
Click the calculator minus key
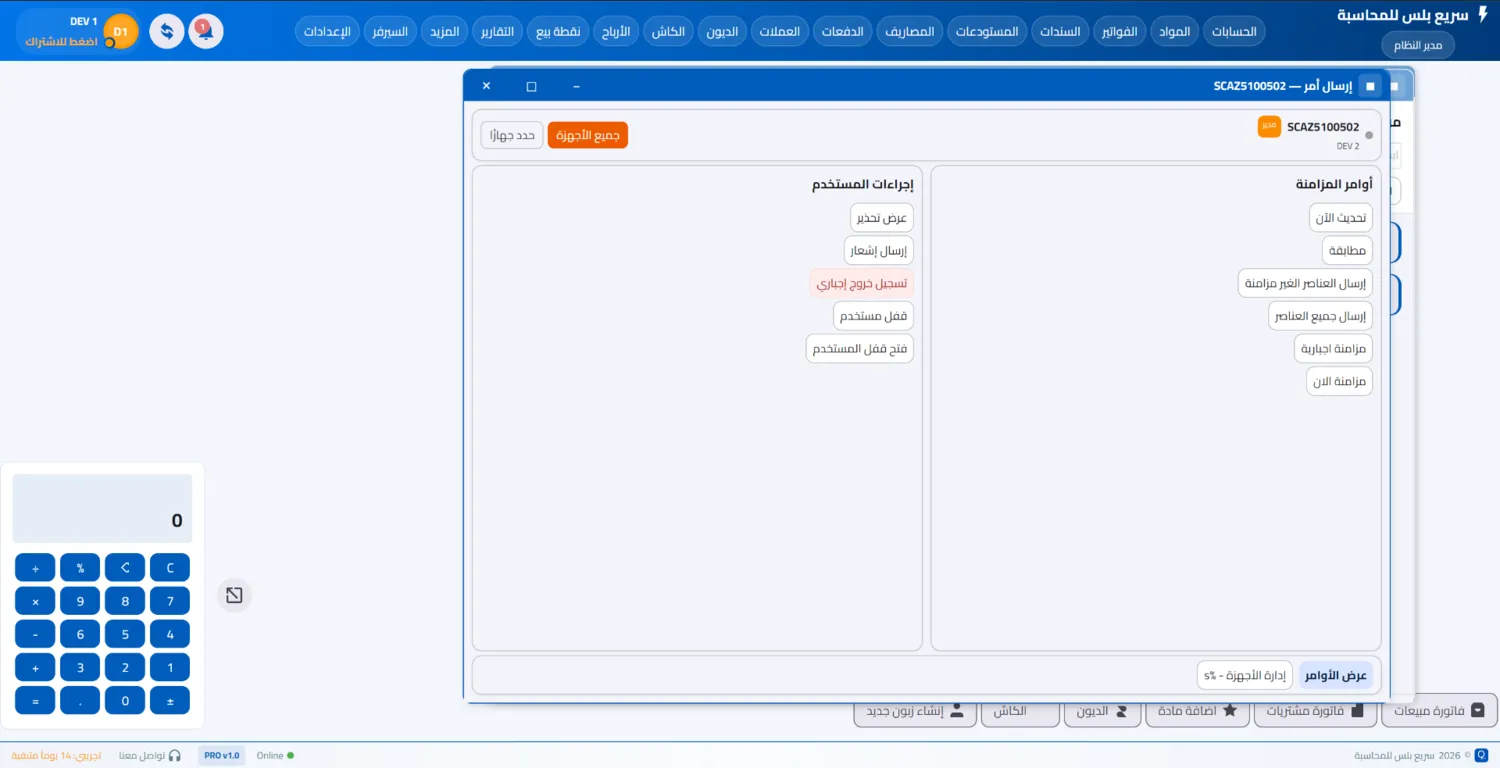tap(35, 634)
